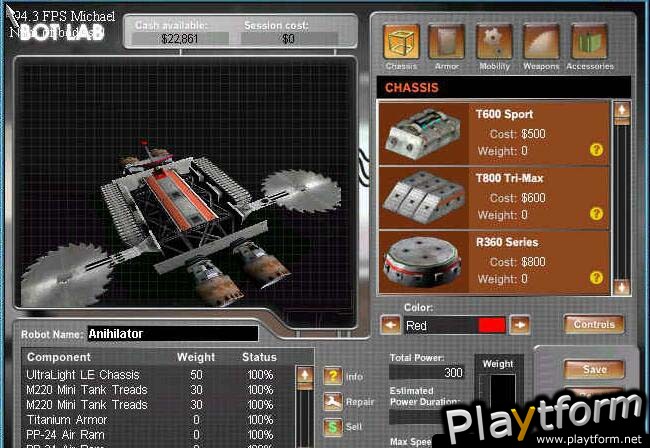Screen dimensions: 650x448
Task: Show info for T800 Tri-Max chassis
Action: (596, 214)
